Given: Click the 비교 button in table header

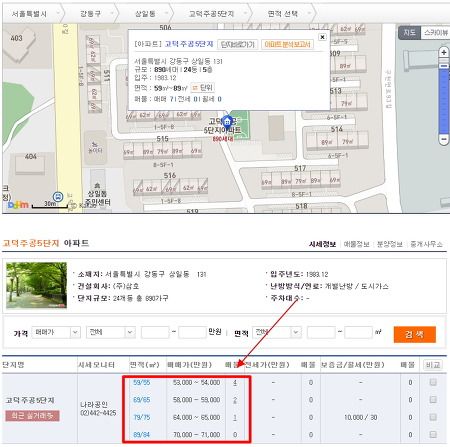Looking at the screenshot, I should click(433, 365).
